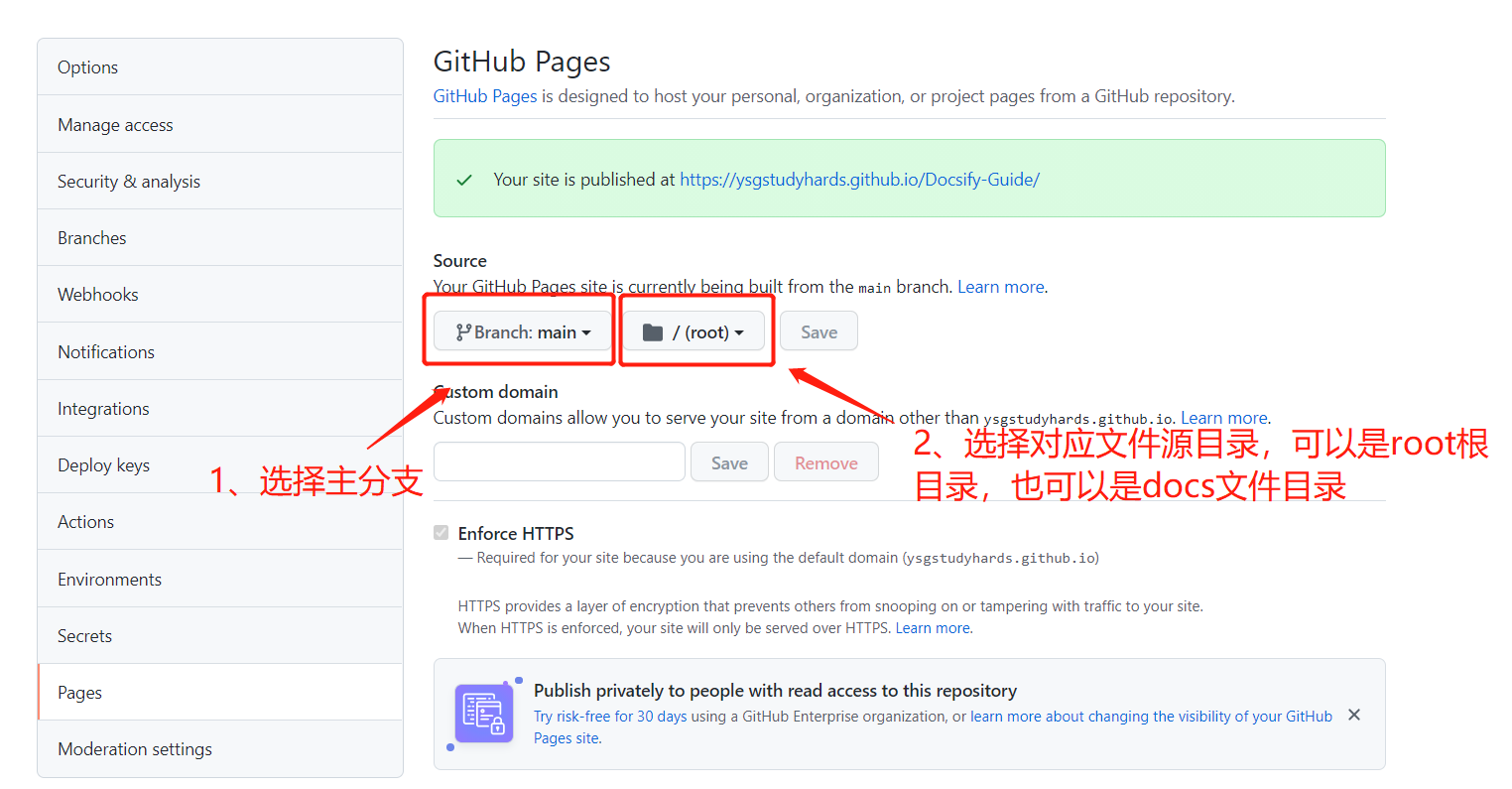Open Secrets settings
Screen dimensions: 1512x789
pyautogui.click(x=220, y=635)
